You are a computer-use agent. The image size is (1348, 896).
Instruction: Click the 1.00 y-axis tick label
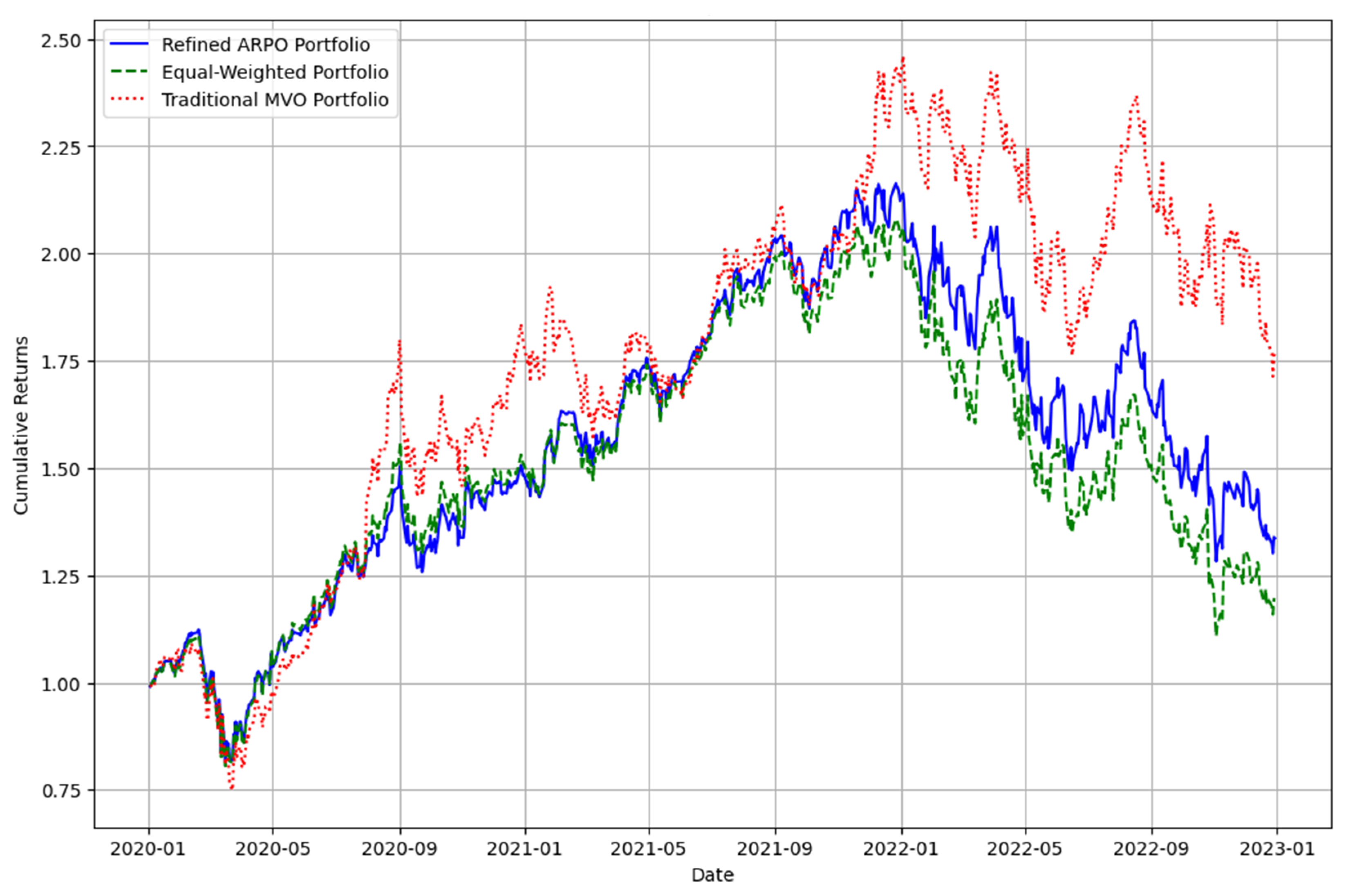click(60, 684)
